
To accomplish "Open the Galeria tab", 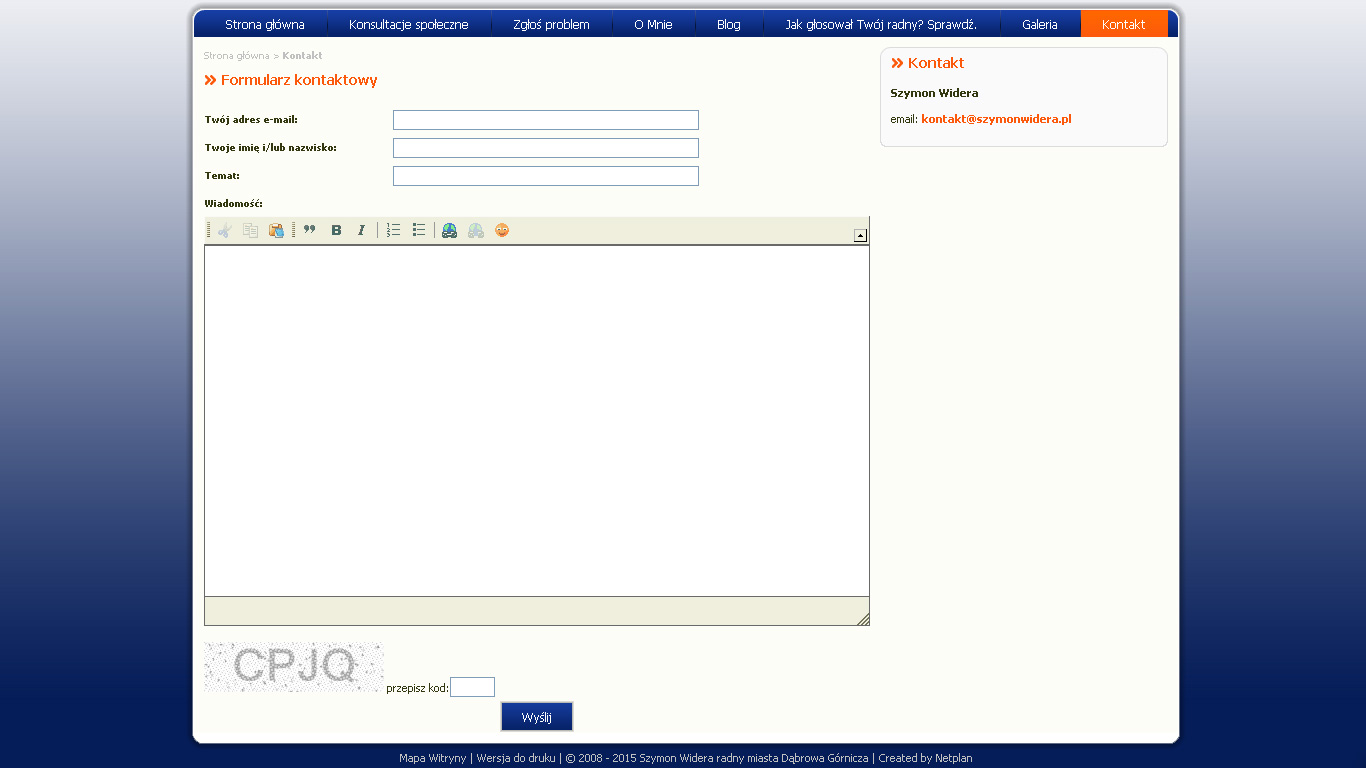I will (x=1040, y=24).
